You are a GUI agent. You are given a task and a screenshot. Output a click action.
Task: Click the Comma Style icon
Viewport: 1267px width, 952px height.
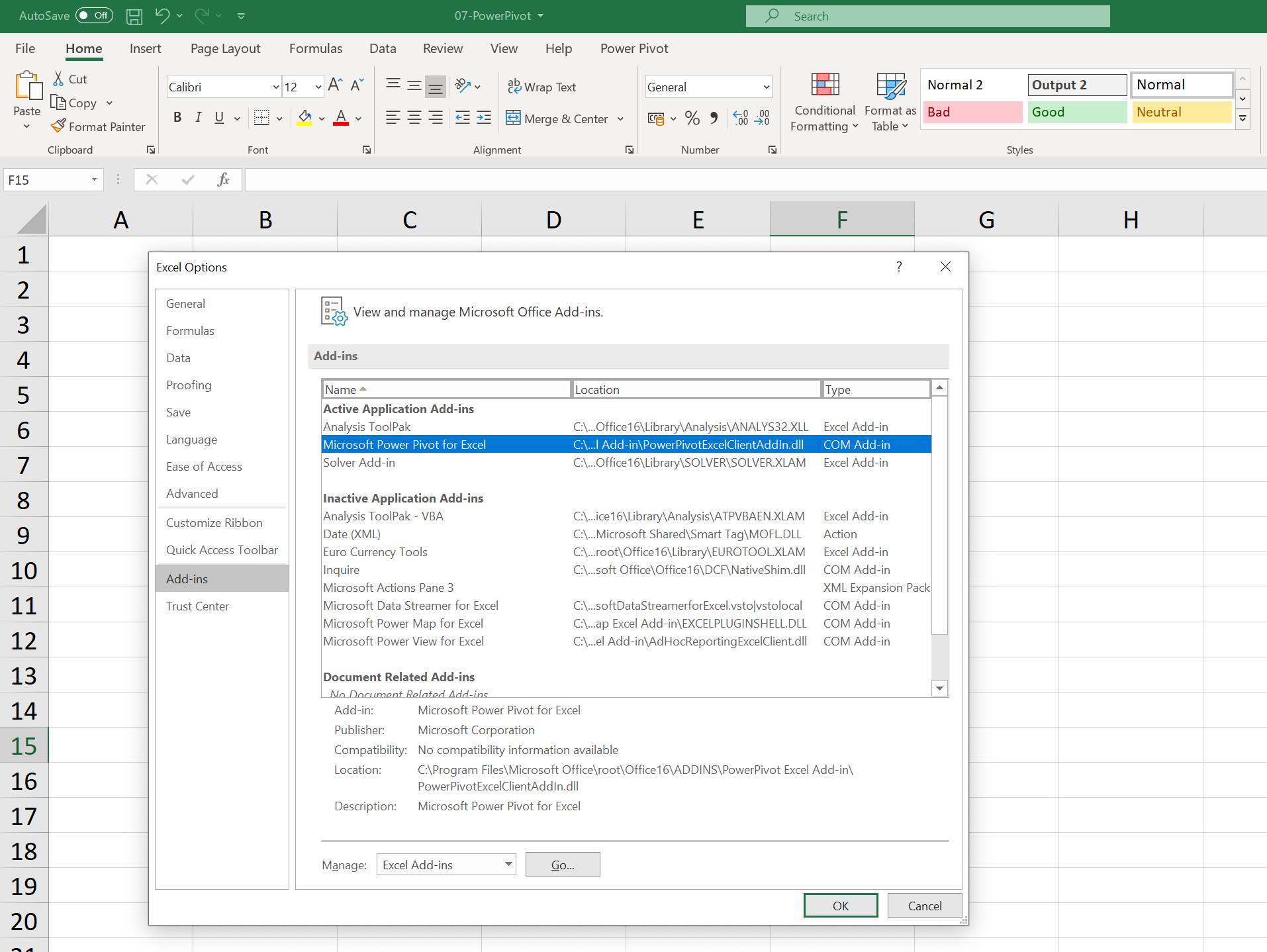714,118
